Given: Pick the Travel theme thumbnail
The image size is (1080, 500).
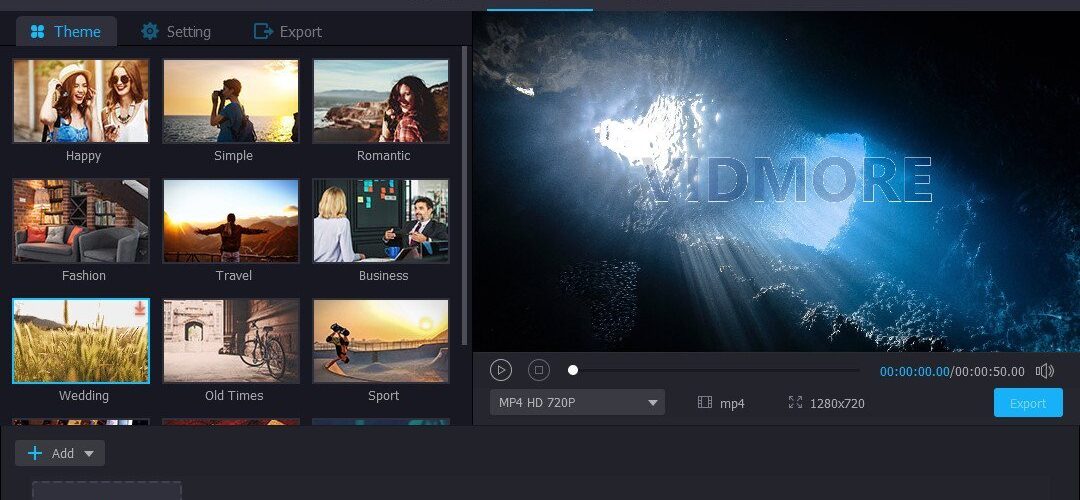Looking at the screenshot, I should tap(231, 221).
